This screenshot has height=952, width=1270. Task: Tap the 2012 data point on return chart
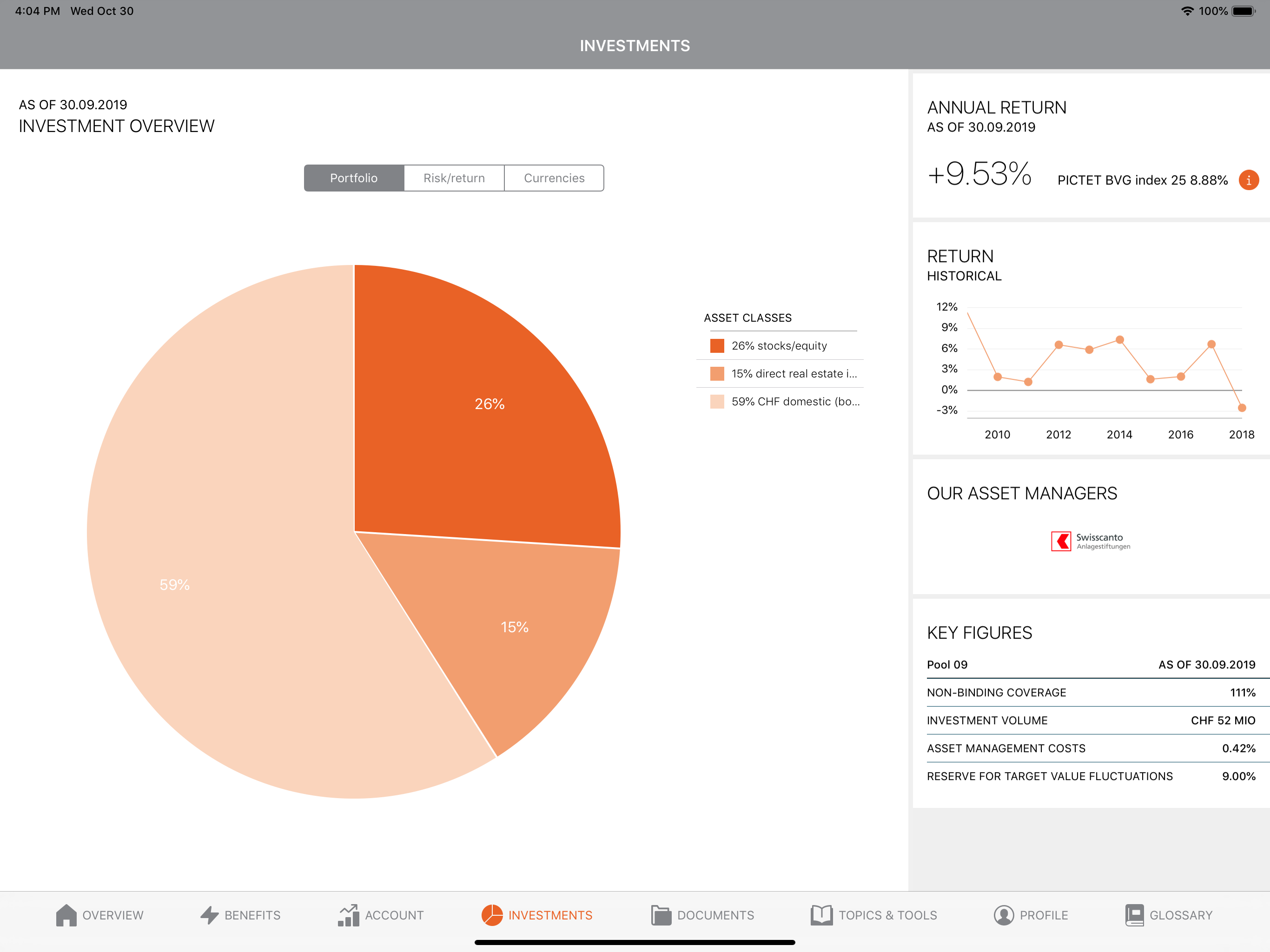pyautogui.click(x=1058, y=344)
